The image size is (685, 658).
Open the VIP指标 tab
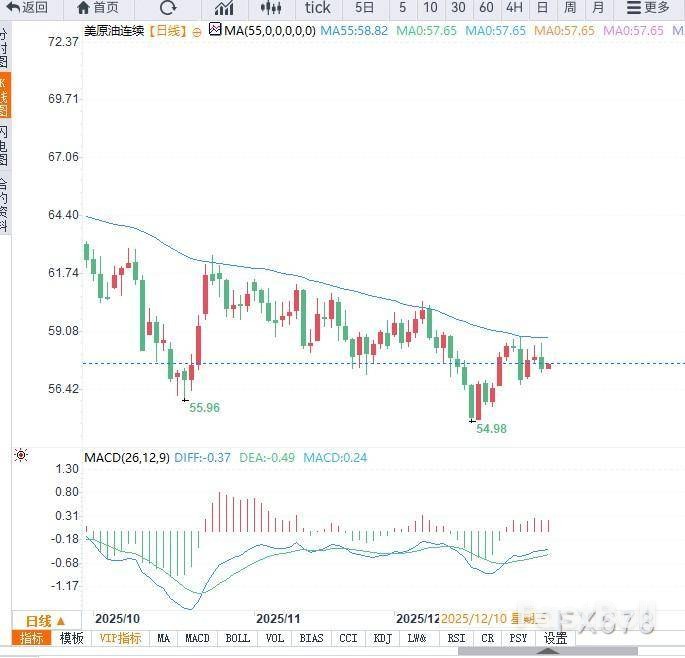click(x=120, y=638)
